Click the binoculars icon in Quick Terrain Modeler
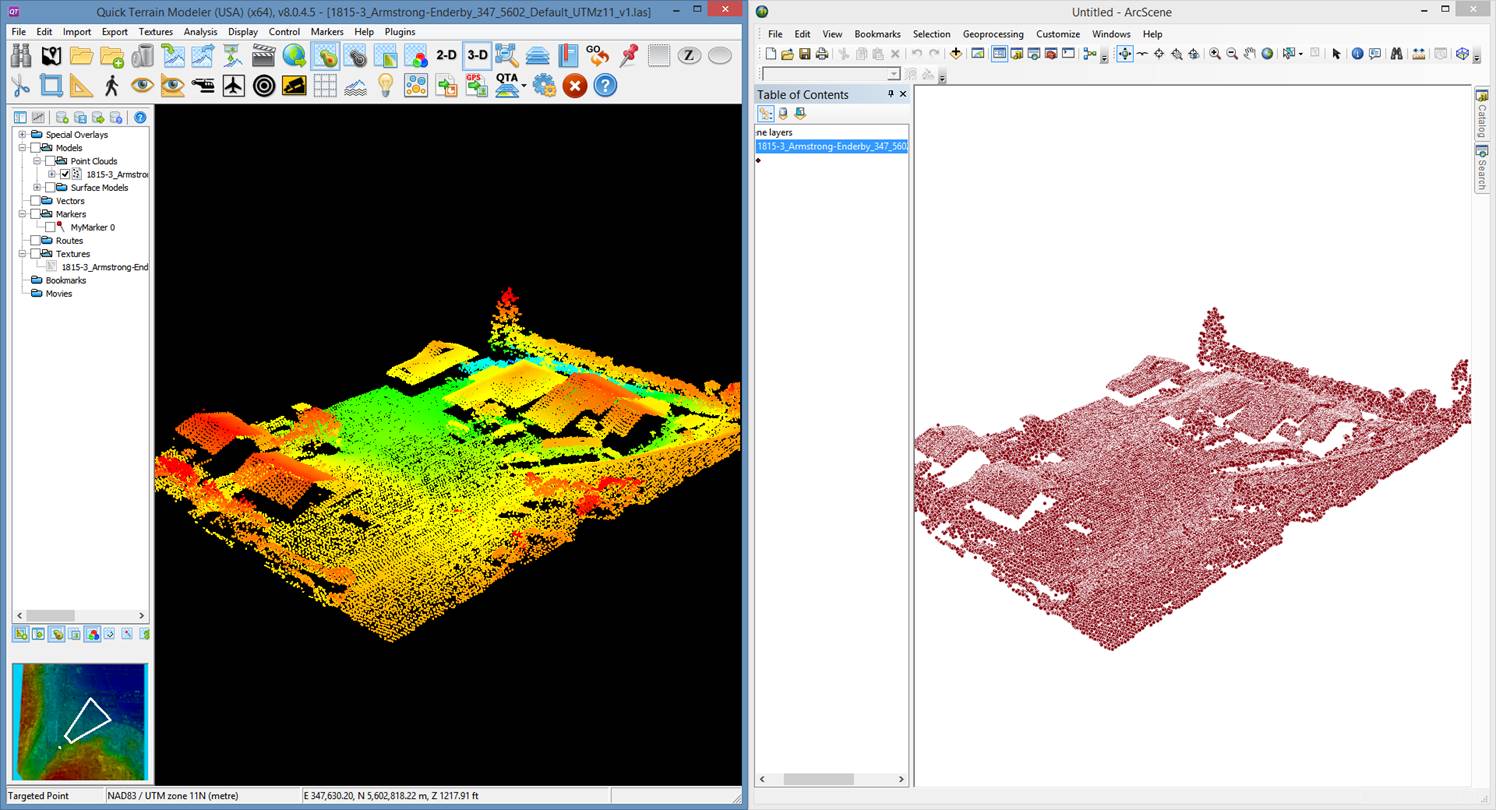This screenshot has width=1496, height=810. [20, 56]
